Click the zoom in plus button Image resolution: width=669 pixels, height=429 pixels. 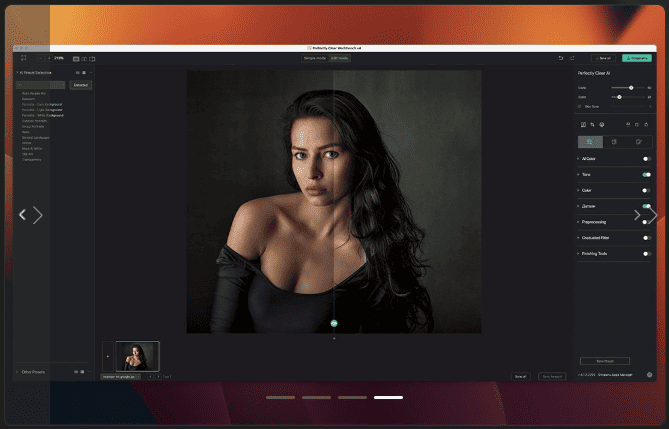pos(49,58)
